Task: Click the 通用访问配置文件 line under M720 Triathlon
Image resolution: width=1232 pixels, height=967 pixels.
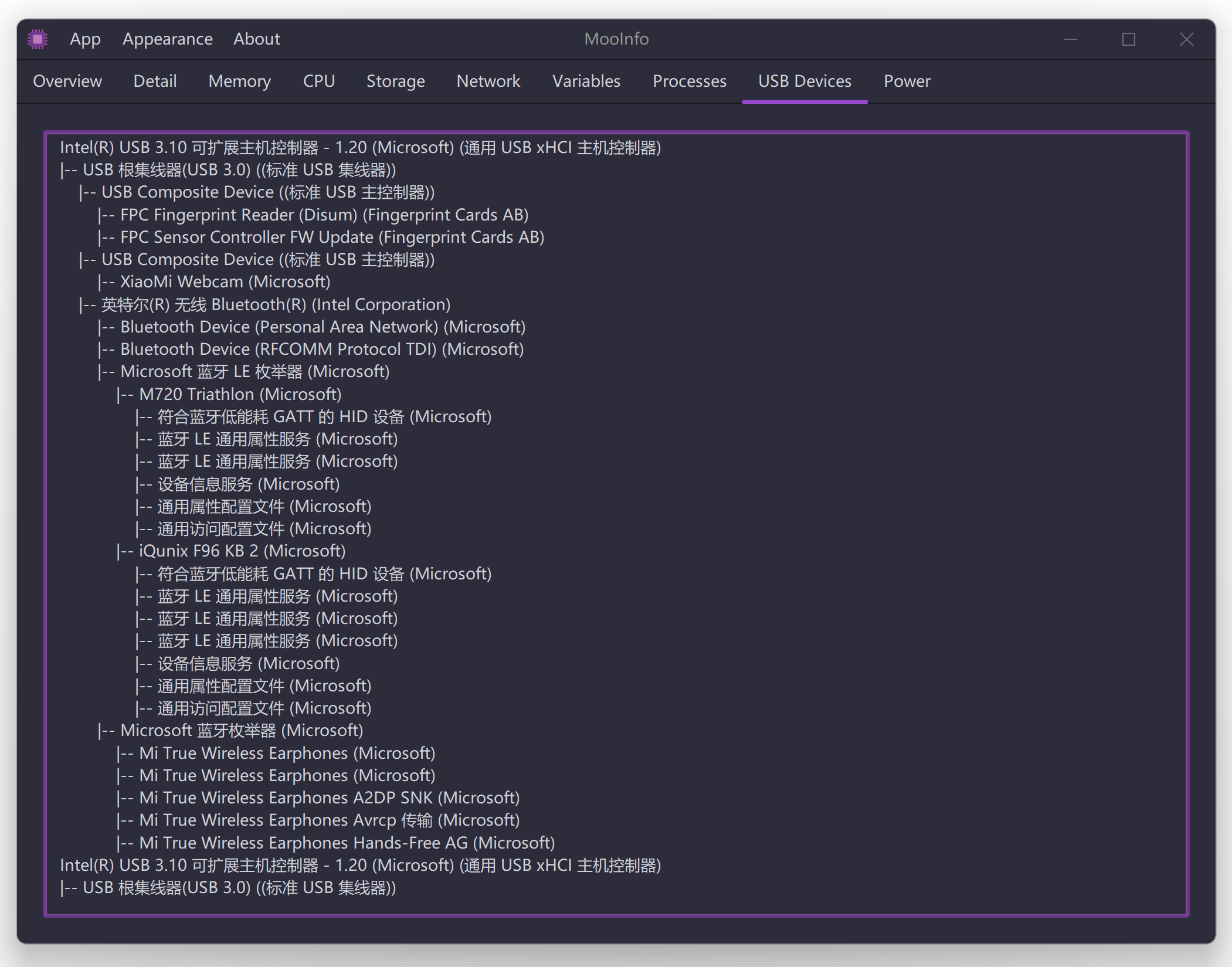Action: pos(253,528)
